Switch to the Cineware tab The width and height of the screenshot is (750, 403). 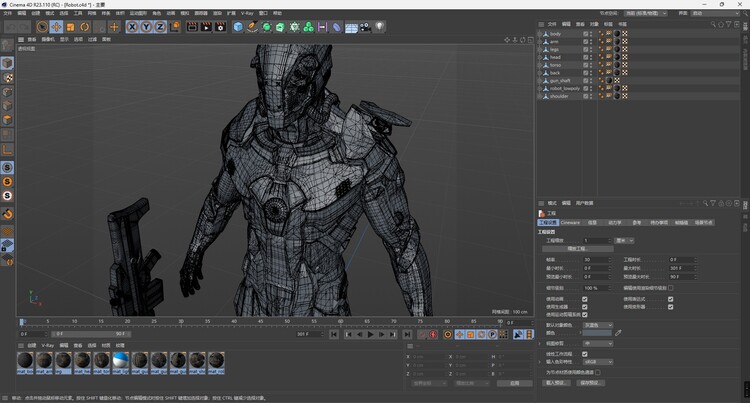[x=570, y=222]
